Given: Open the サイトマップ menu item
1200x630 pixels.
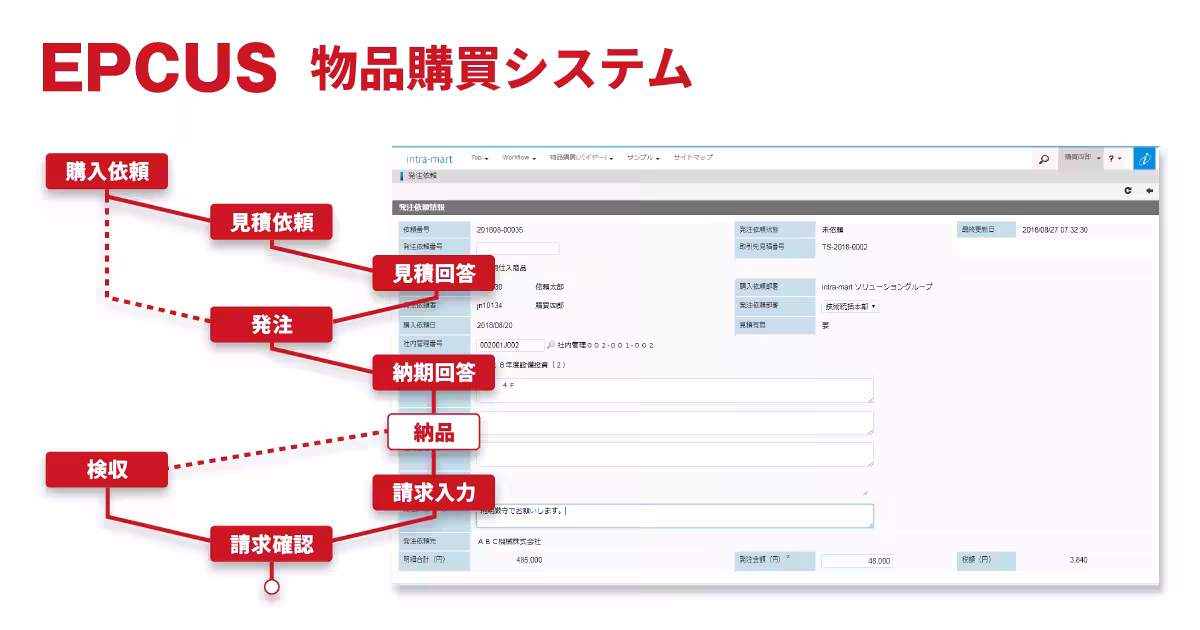Looking at the screenshot, I should coord(693,158).
